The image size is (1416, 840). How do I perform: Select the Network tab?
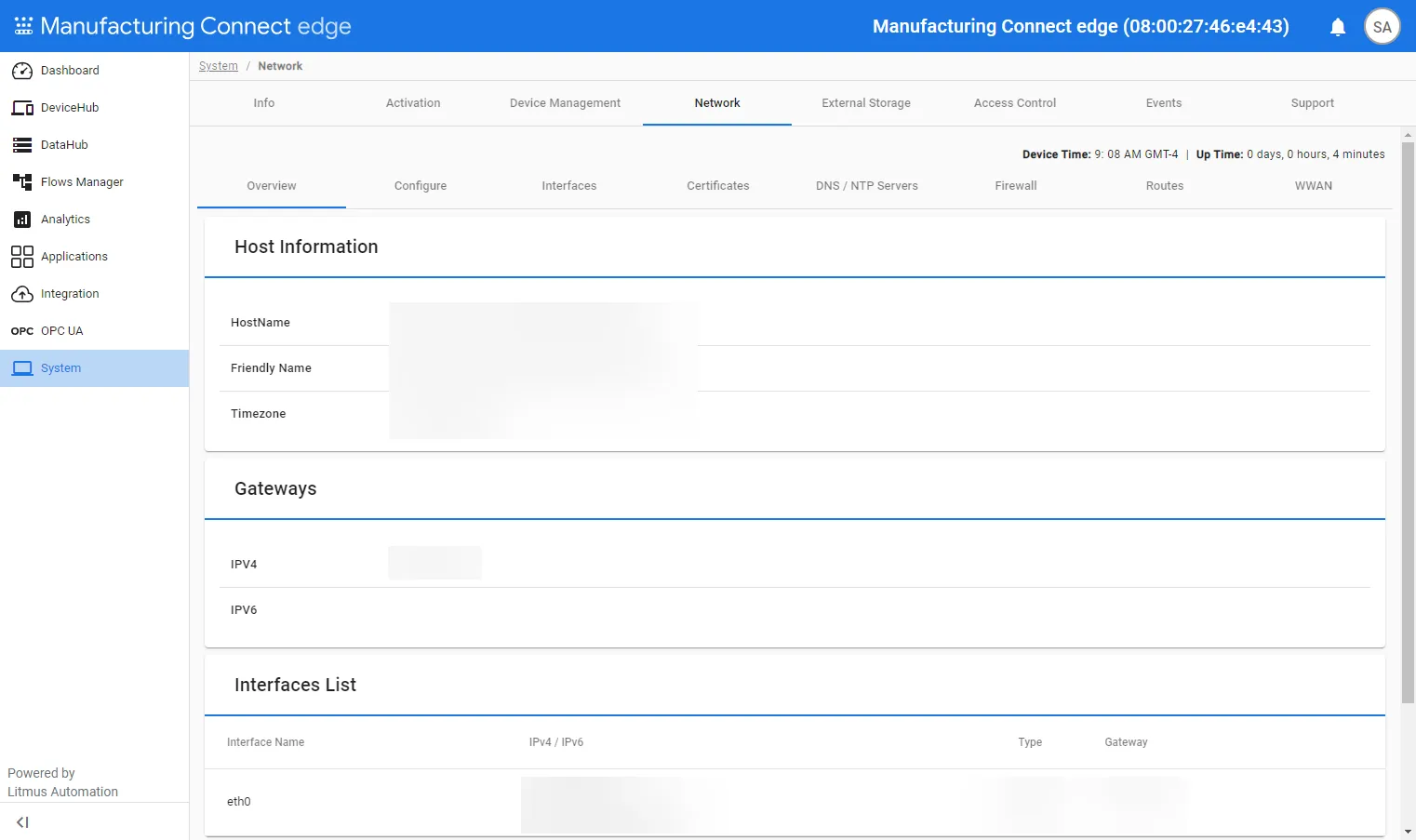pos(717,103)
